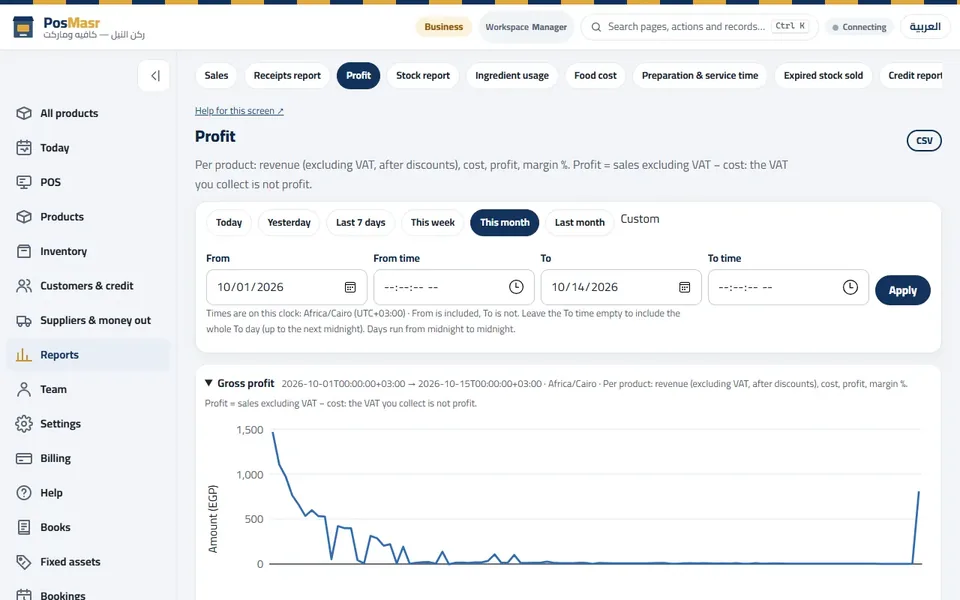Choose the Custom date range option
Viewport: 960px width, 600px height.
point(640,219)
